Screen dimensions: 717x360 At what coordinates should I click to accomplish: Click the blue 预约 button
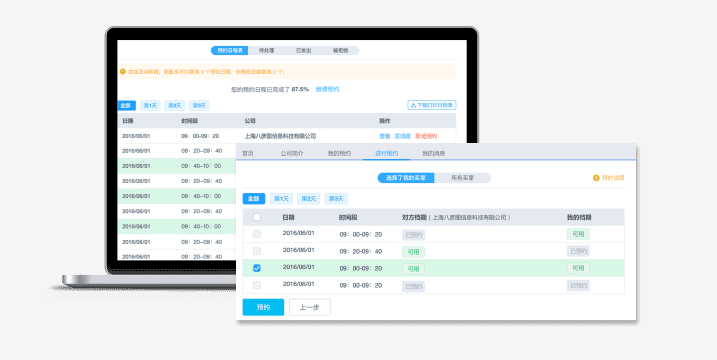coord(263,307)
